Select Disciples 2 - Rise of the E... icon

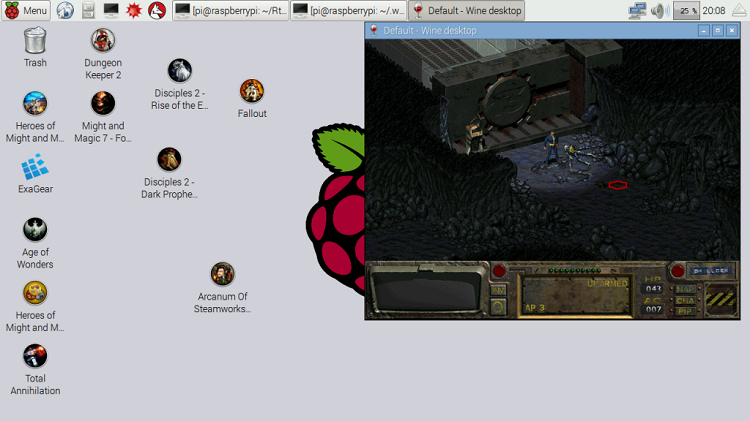point(179,84)
